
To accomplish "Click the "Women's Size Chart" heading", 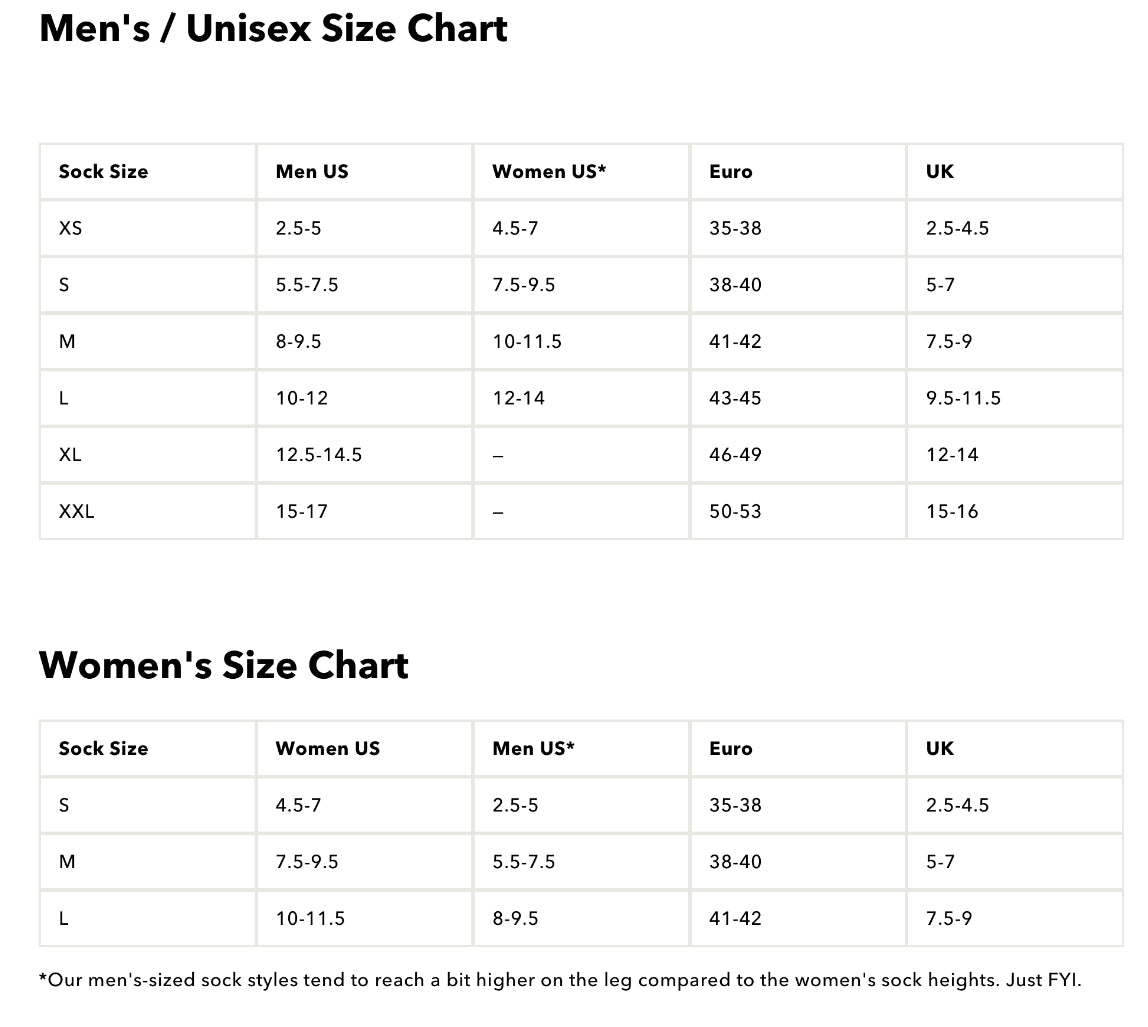I will pos(224,666).
